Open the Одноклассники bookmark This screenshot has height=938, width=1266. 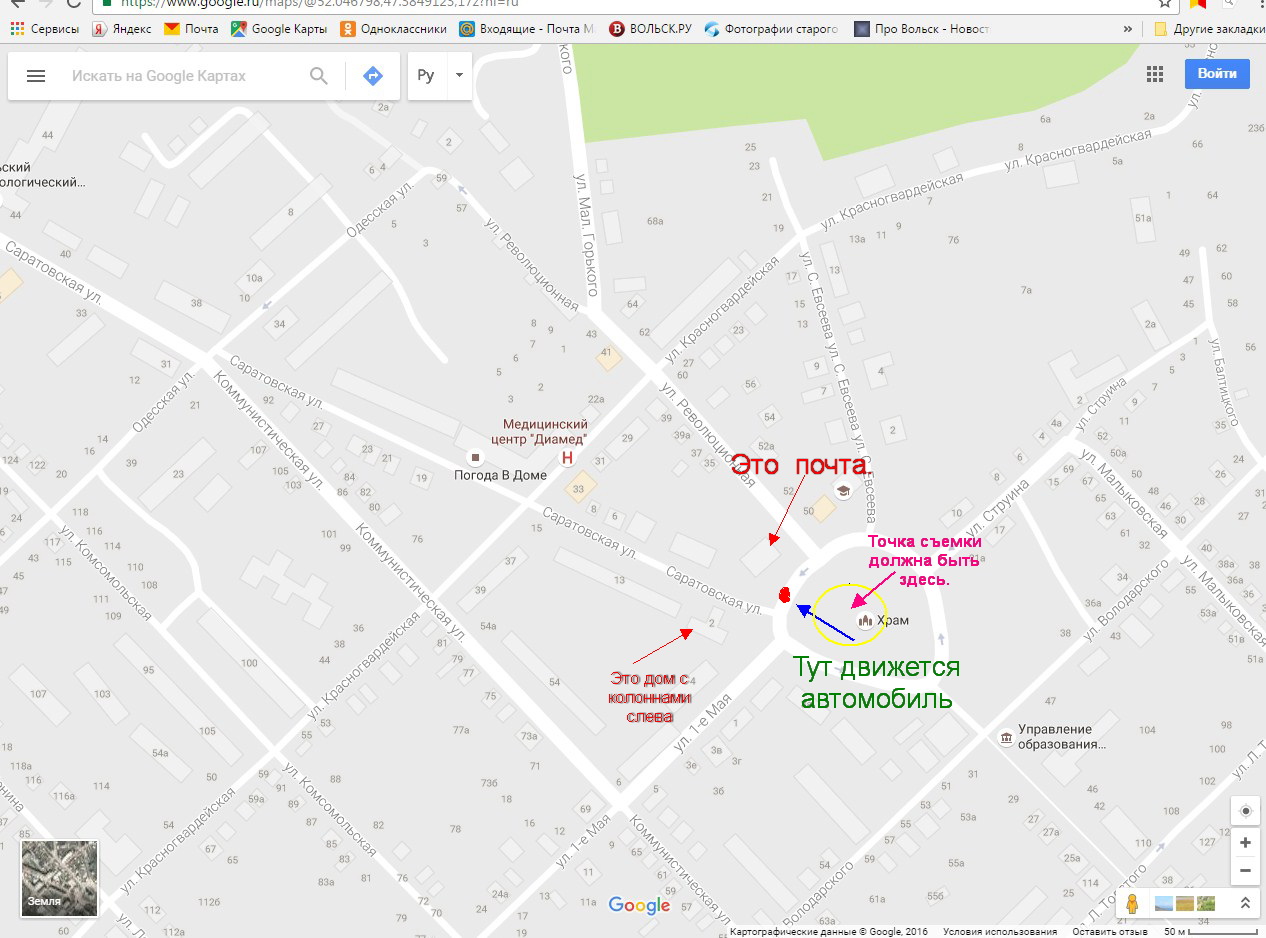pyautogui.click(x=393, y=29)
